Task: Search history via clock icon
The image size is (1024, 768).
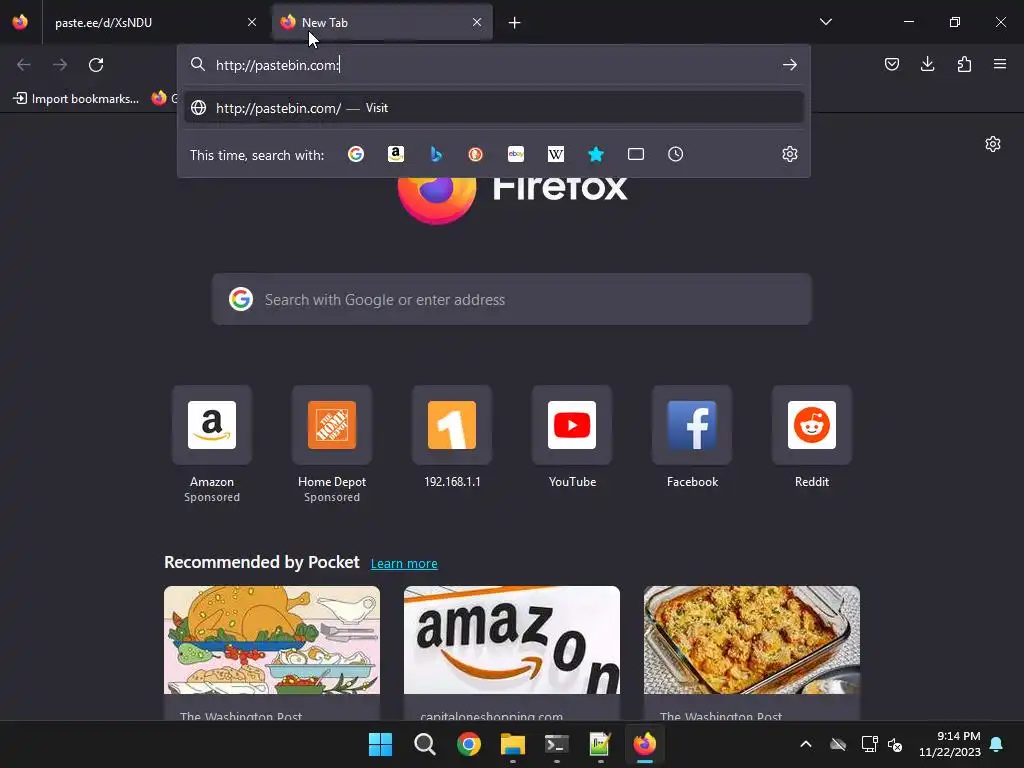Action: click(675, 154)
